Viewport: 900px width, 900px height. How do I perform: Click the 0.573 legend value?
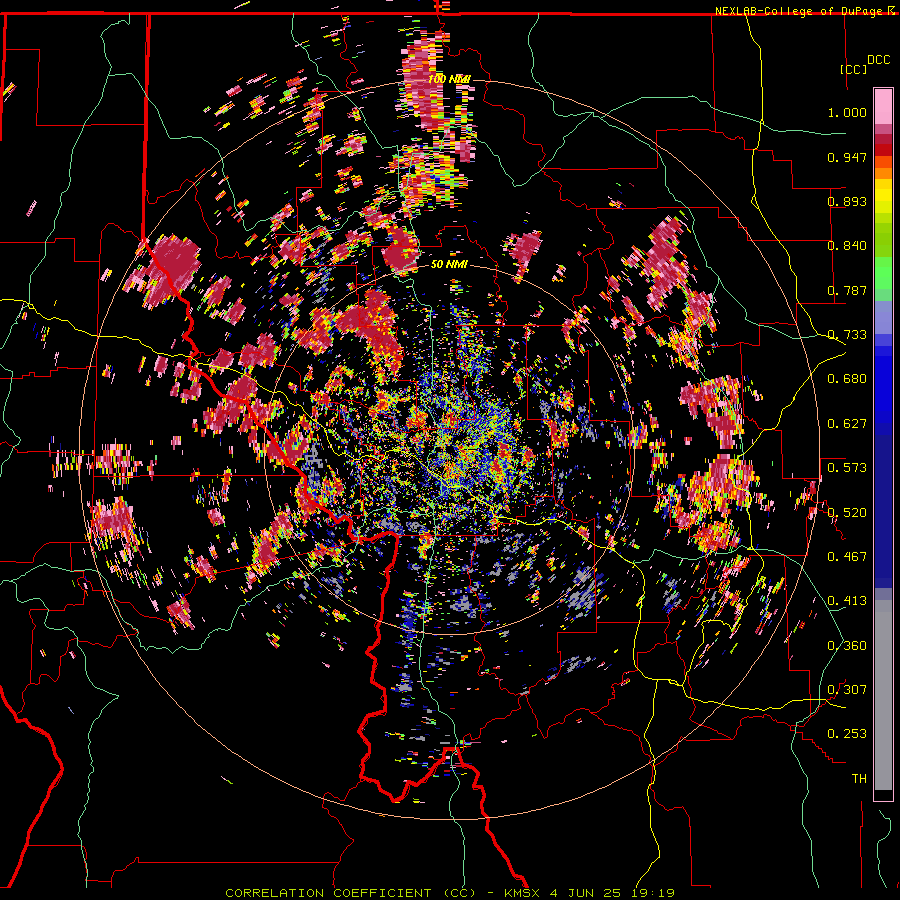coord(847,468)
